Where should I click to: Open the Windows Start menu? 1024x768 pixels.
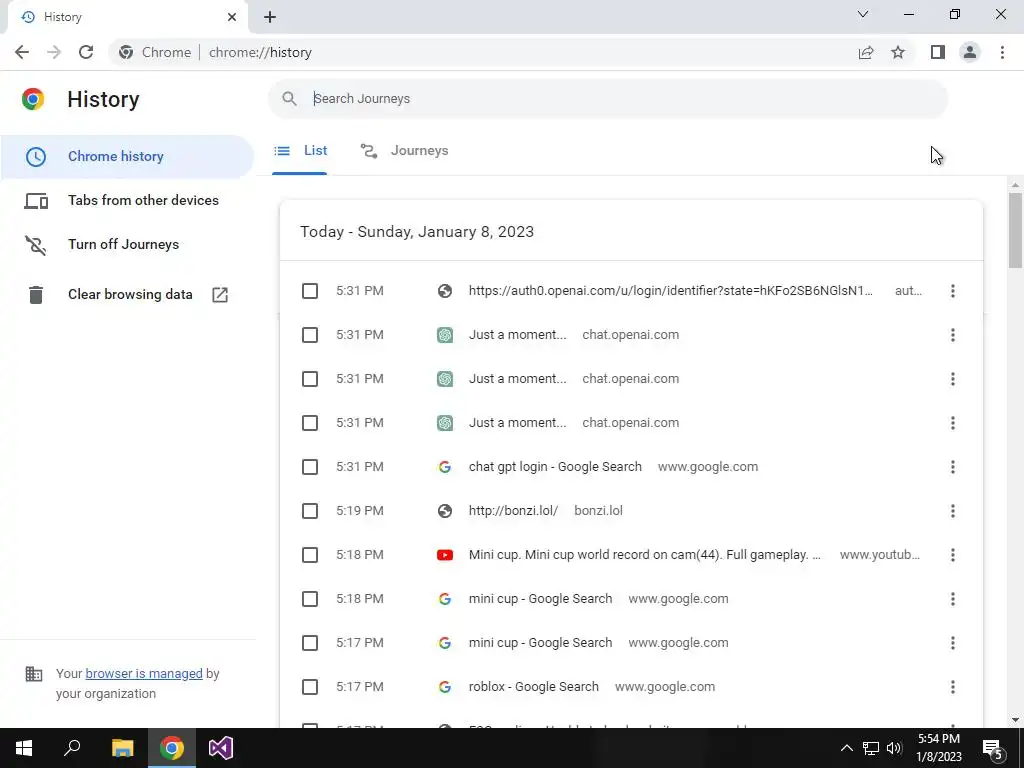click(x=24, y=748)
